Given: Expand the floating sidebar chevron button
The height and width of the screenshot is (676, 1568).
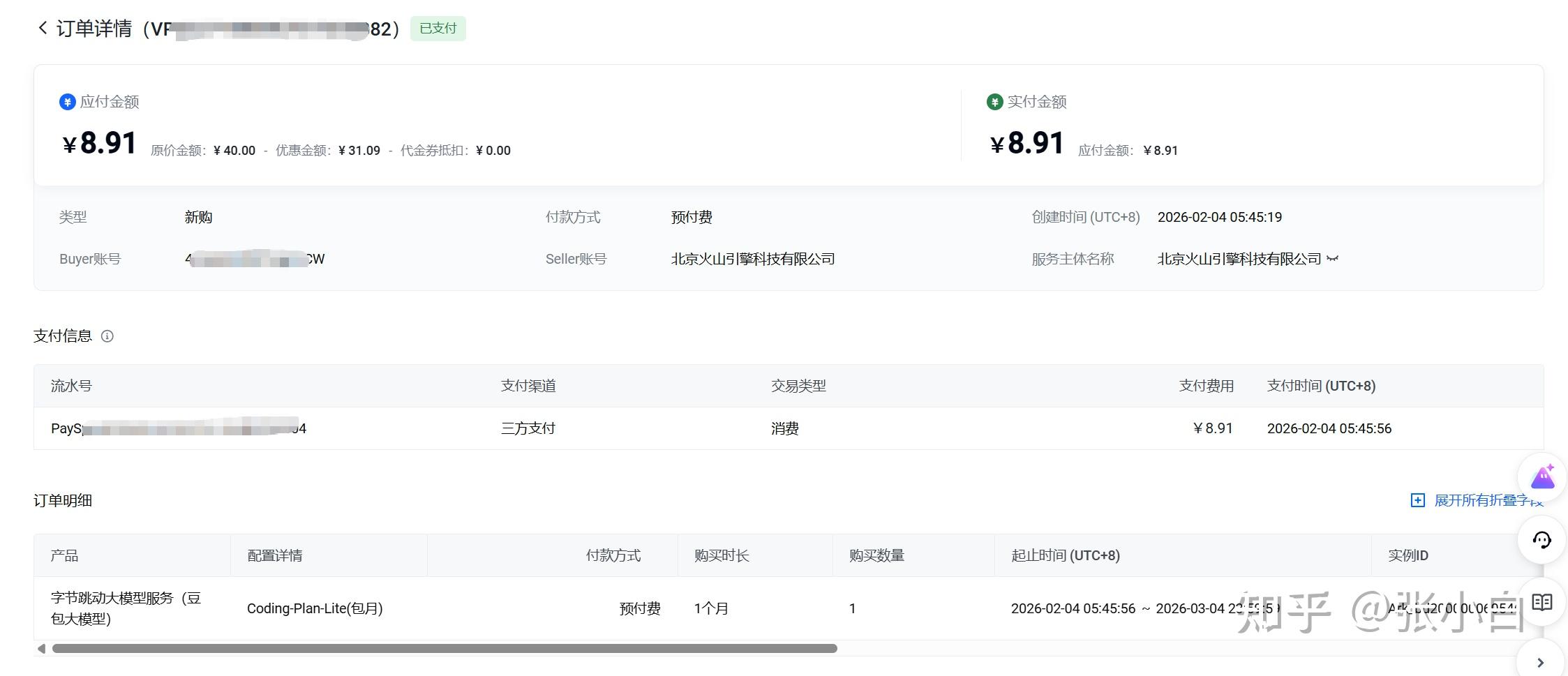Looking at the screenshot, I should tap(1541, 662).
